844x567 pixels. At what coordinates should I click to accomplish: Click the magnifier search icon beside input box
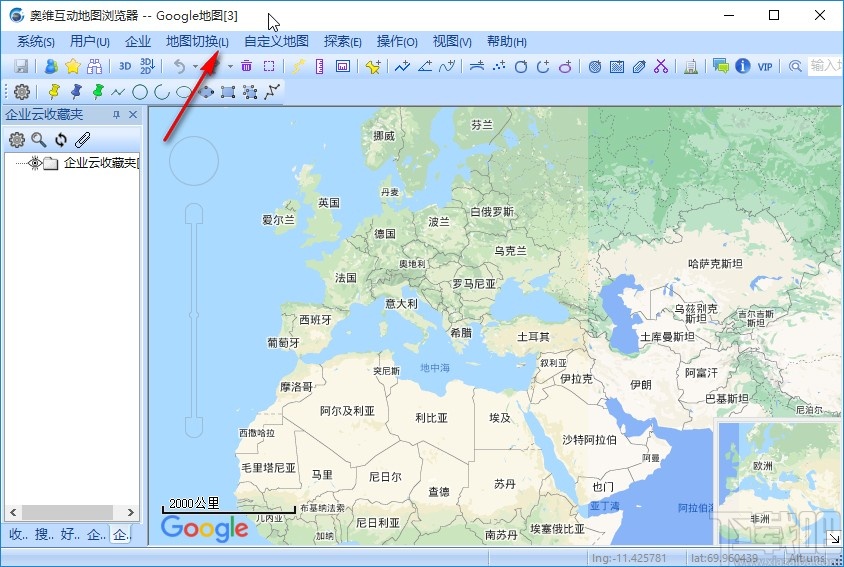point(795,66)
